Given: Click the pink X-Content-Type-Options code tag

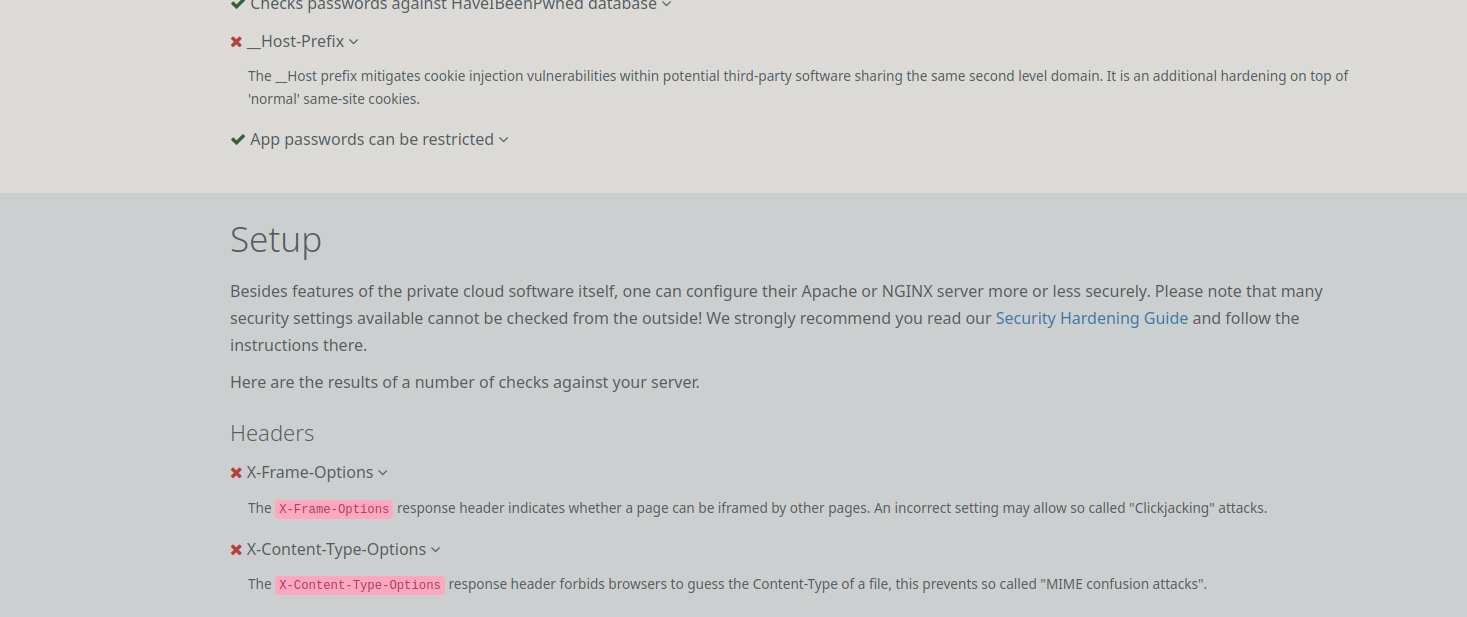Looking at the screenshot, I should [360, 585].
